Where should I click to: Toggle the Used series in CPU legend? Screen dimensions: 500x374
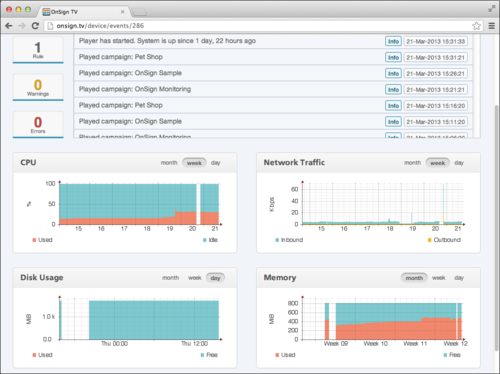click(x=42, y=240)
